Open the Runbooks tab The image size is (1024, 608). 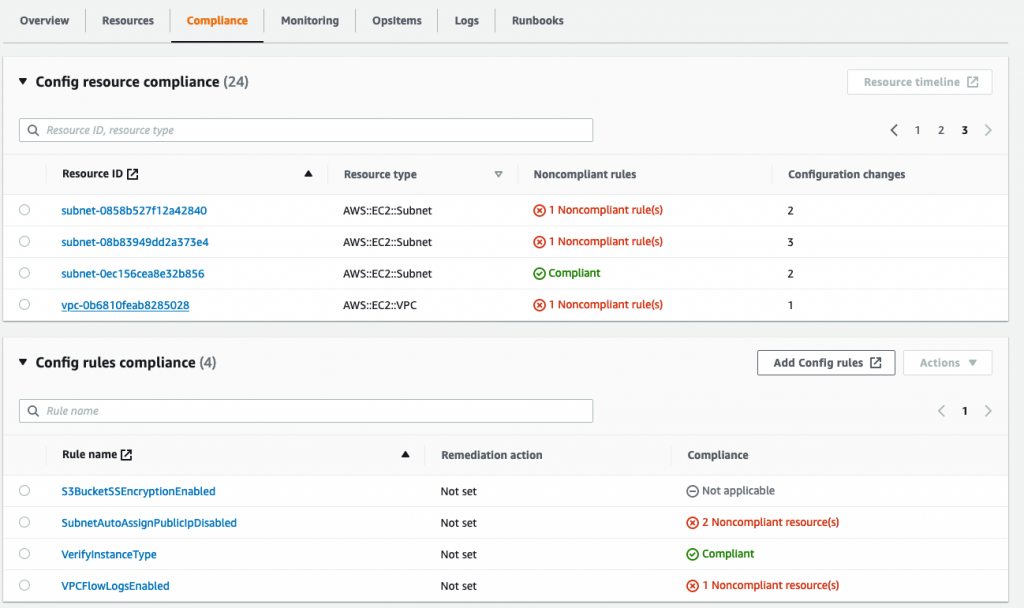tap(537, 20)
